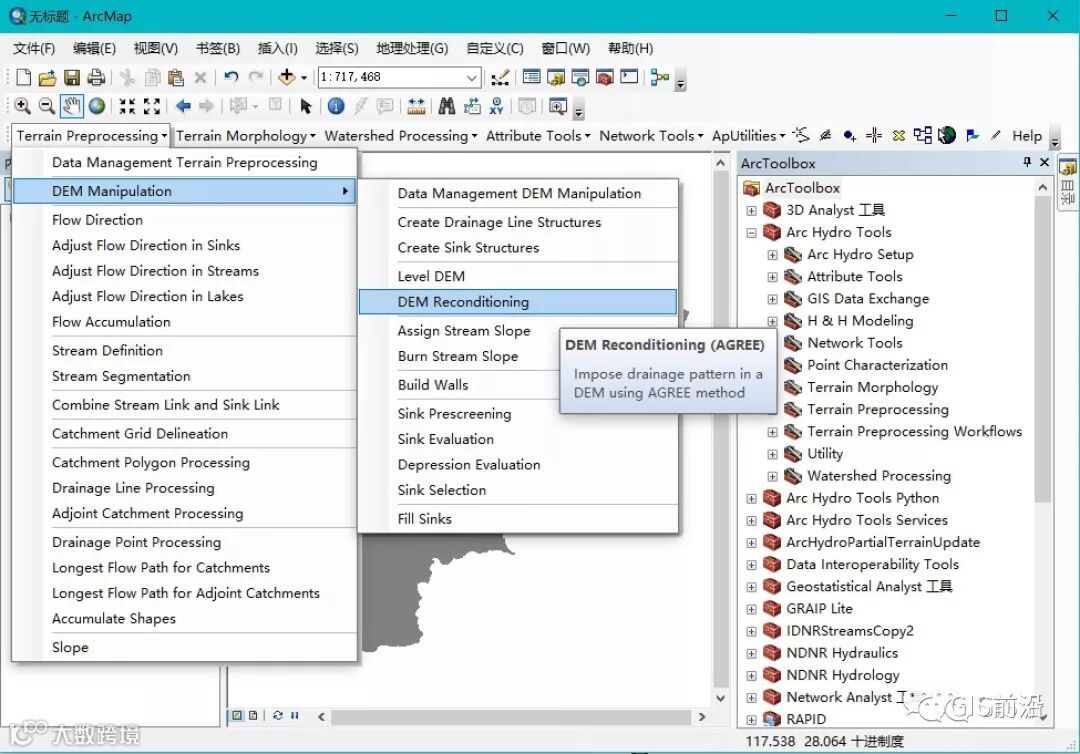Close the ArcToolbox panel
Screen dimensions: 1080x754
click(x=1044, y=163)
